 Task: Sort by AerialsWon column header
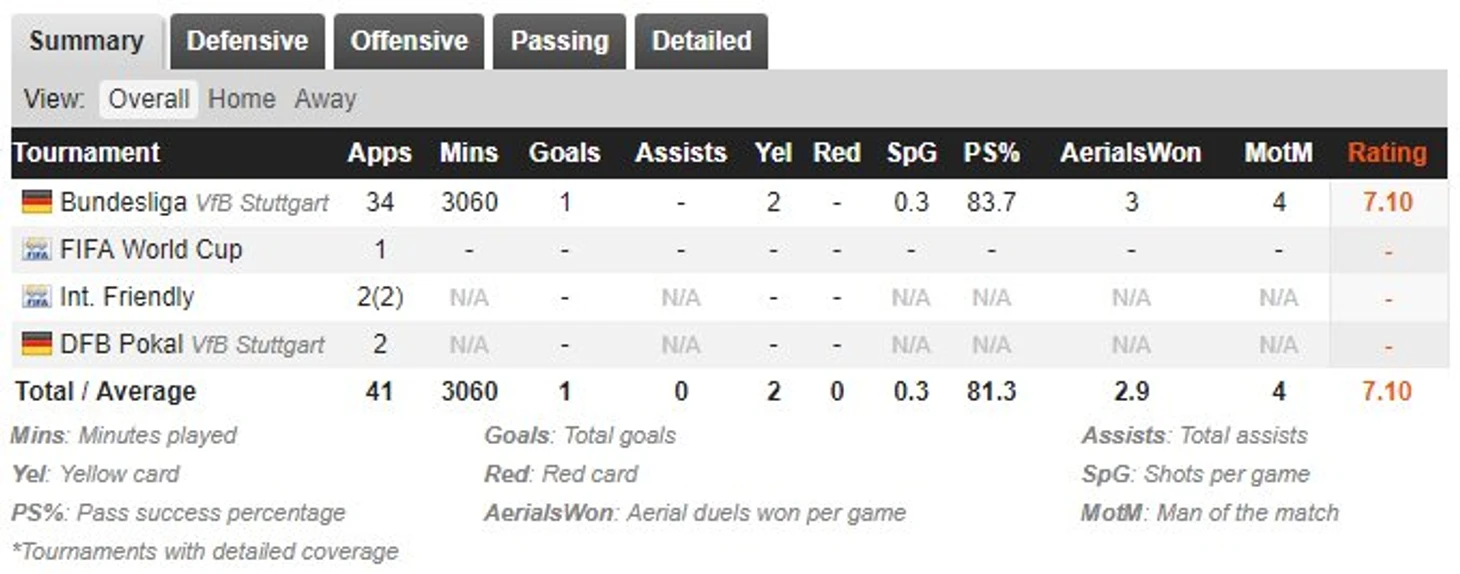point(1131,153)
